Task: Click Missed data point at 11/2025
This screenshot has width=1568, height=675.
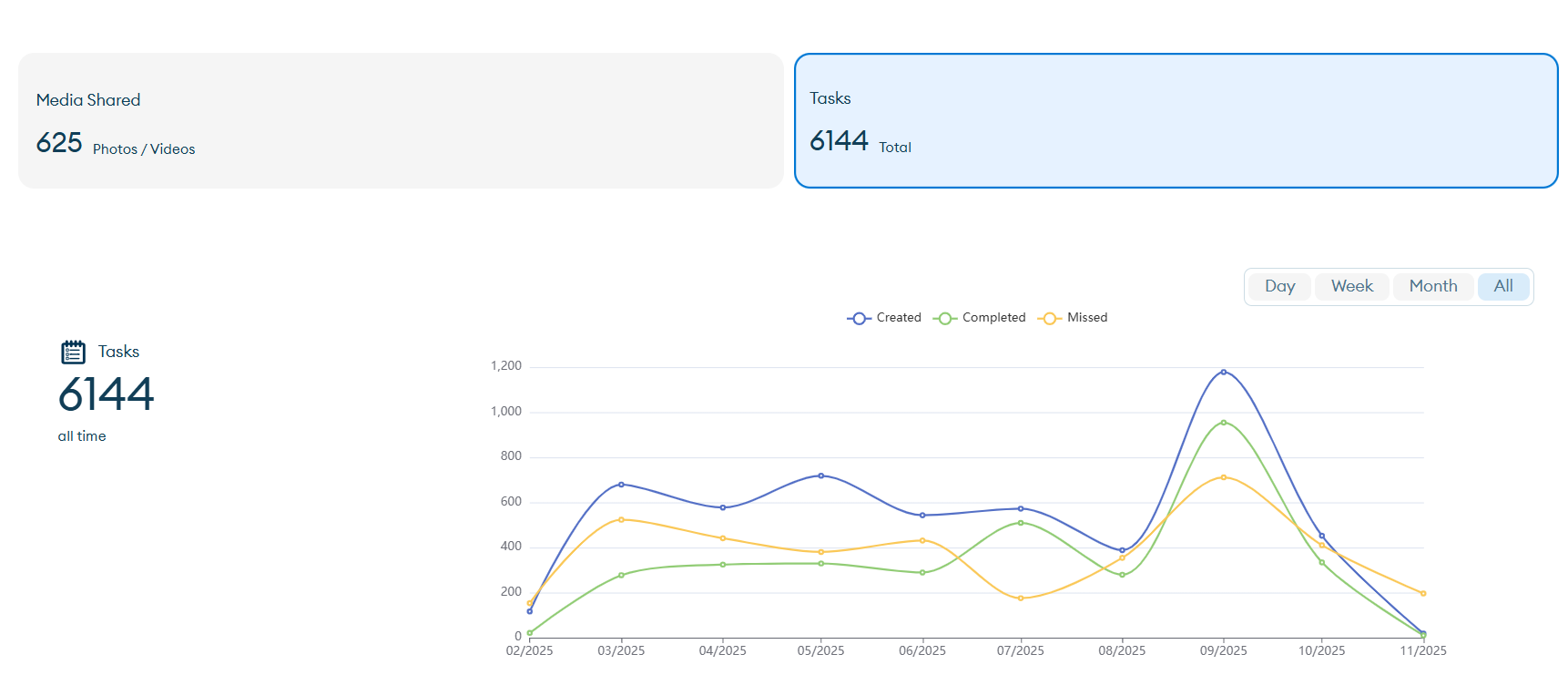Action: [1423, 593]
